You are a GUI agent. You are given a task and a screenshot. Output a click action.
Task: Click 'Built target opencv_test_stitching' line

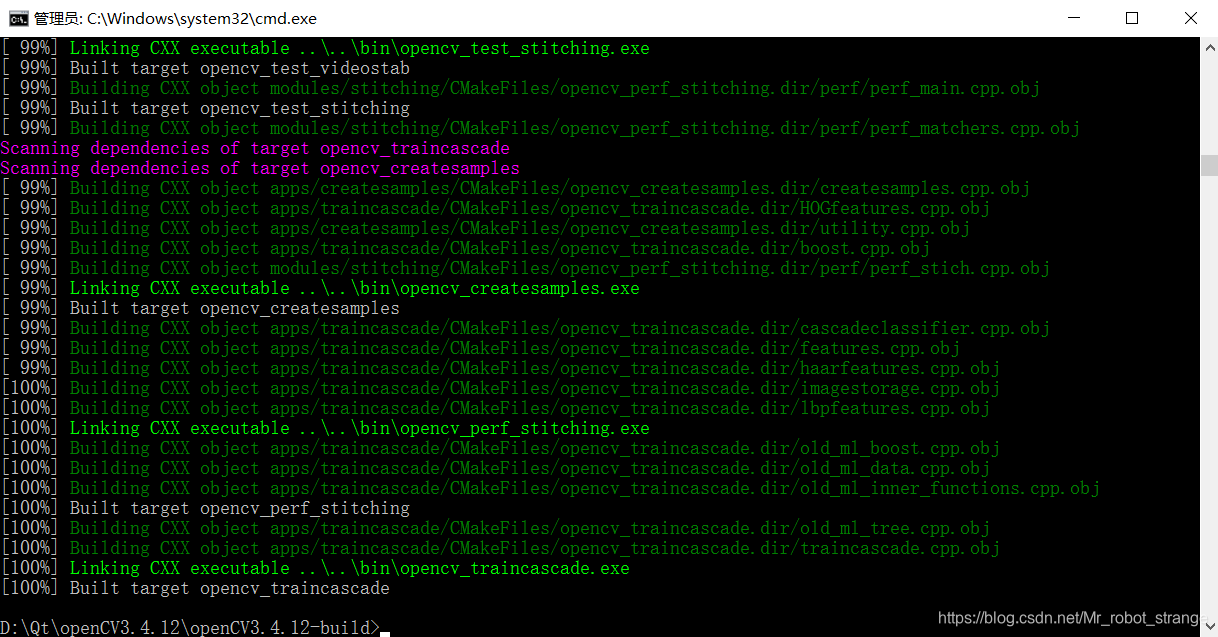(x=205, y=108)
